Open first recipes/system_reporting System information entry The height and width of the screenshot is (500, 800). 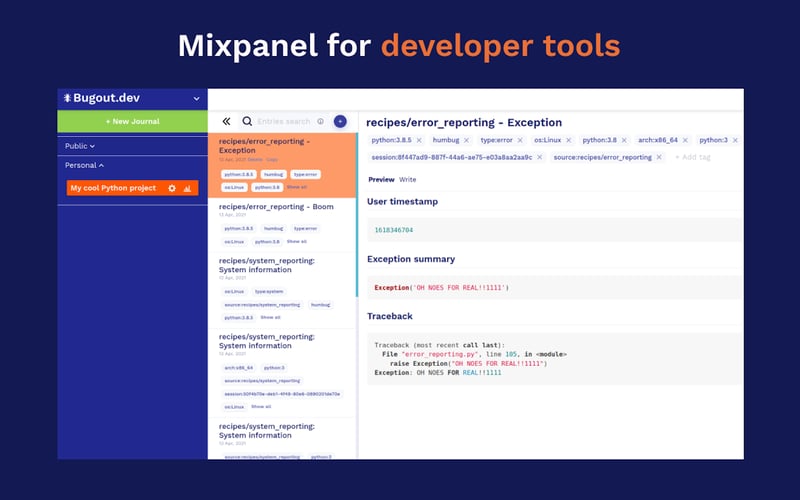coord(282,290)
